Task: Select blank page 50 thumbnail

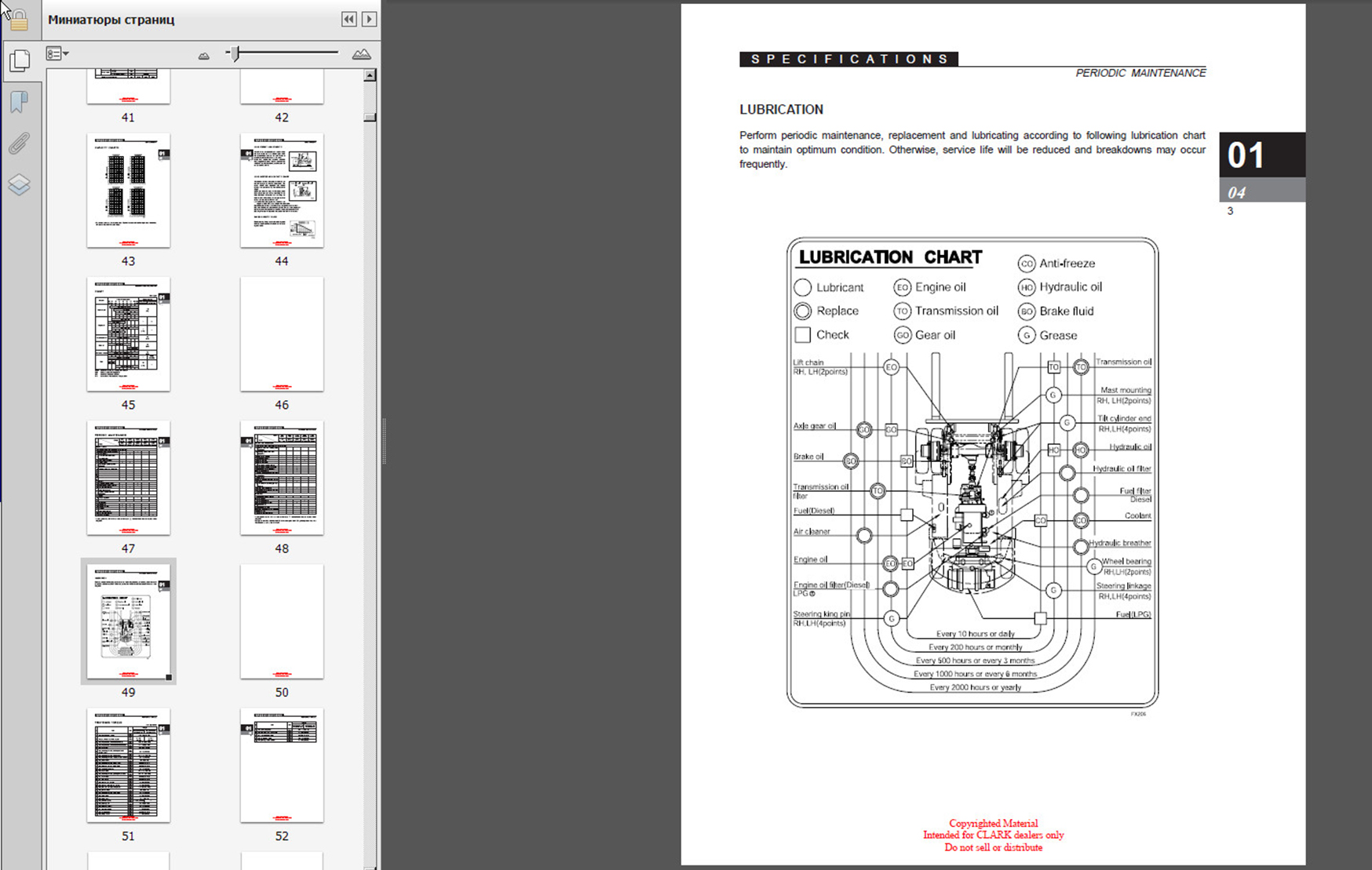Action: [282, 621]
